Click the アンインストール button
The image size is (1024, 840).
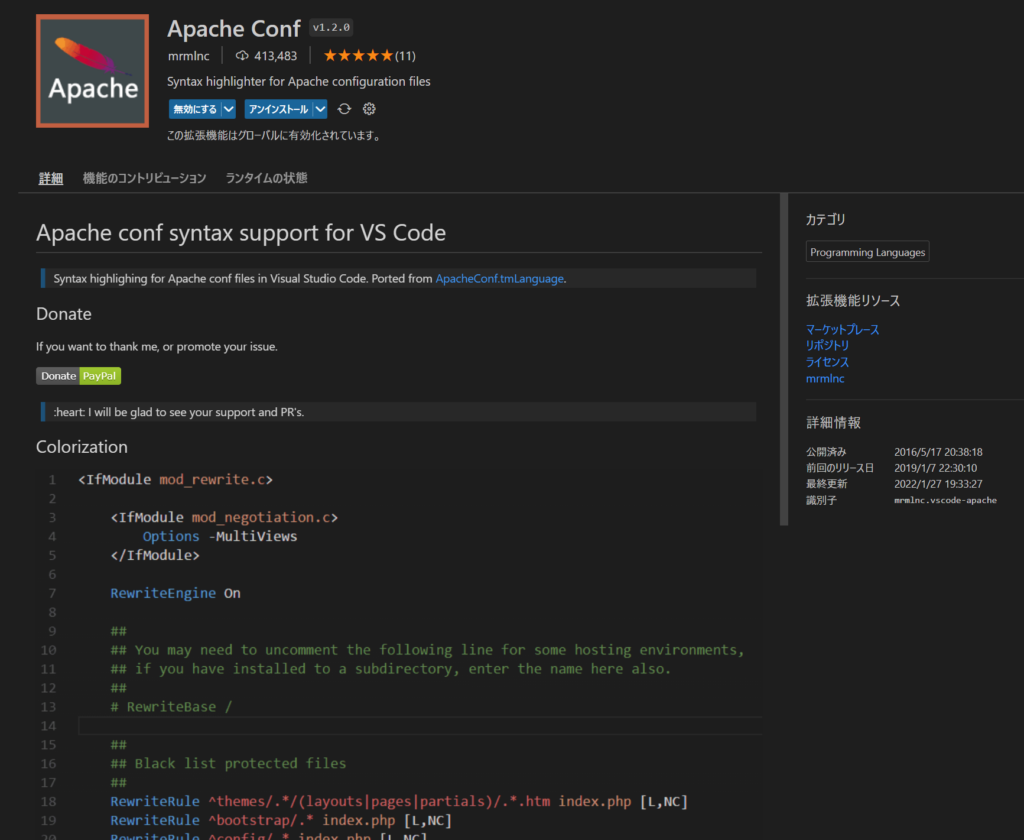click(x=278, y=109)
